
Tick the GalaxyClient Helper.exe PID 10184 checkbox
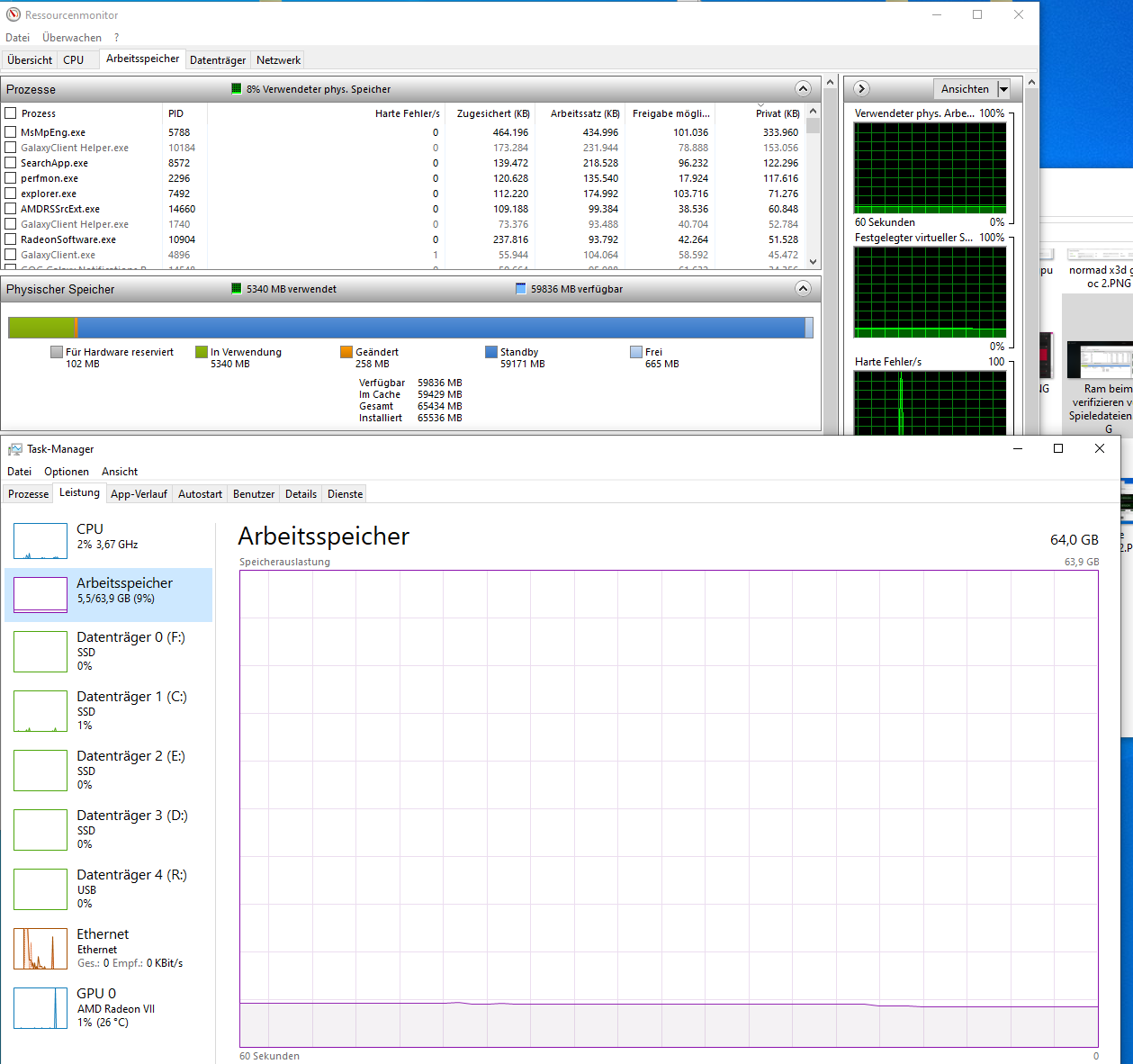coord(11,148)
